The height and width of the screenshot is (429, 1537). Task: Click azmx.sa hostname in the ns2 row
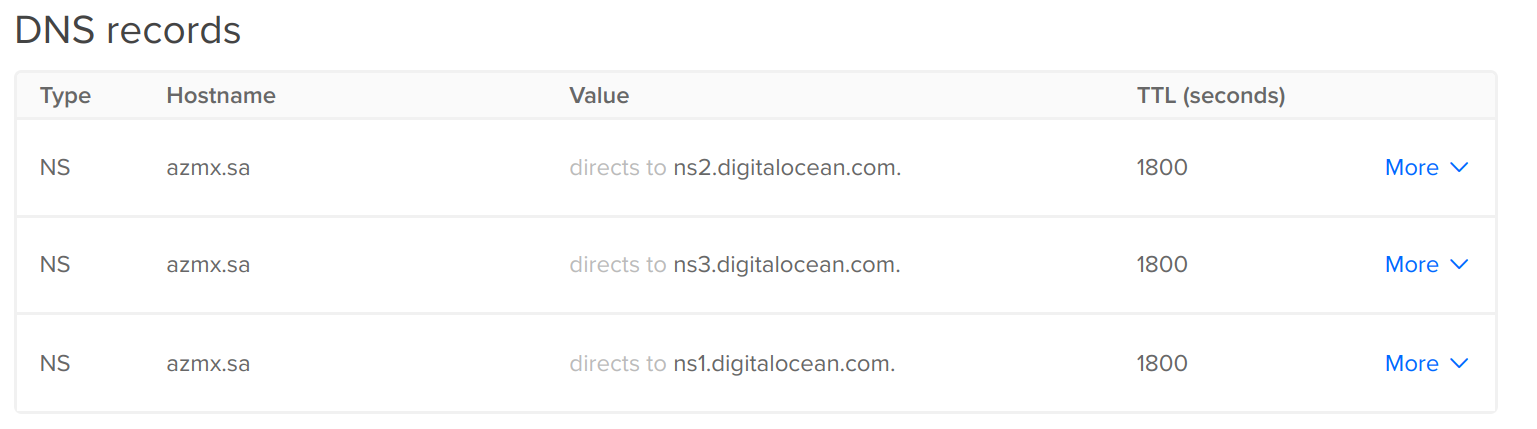click(x=208, y=168)
